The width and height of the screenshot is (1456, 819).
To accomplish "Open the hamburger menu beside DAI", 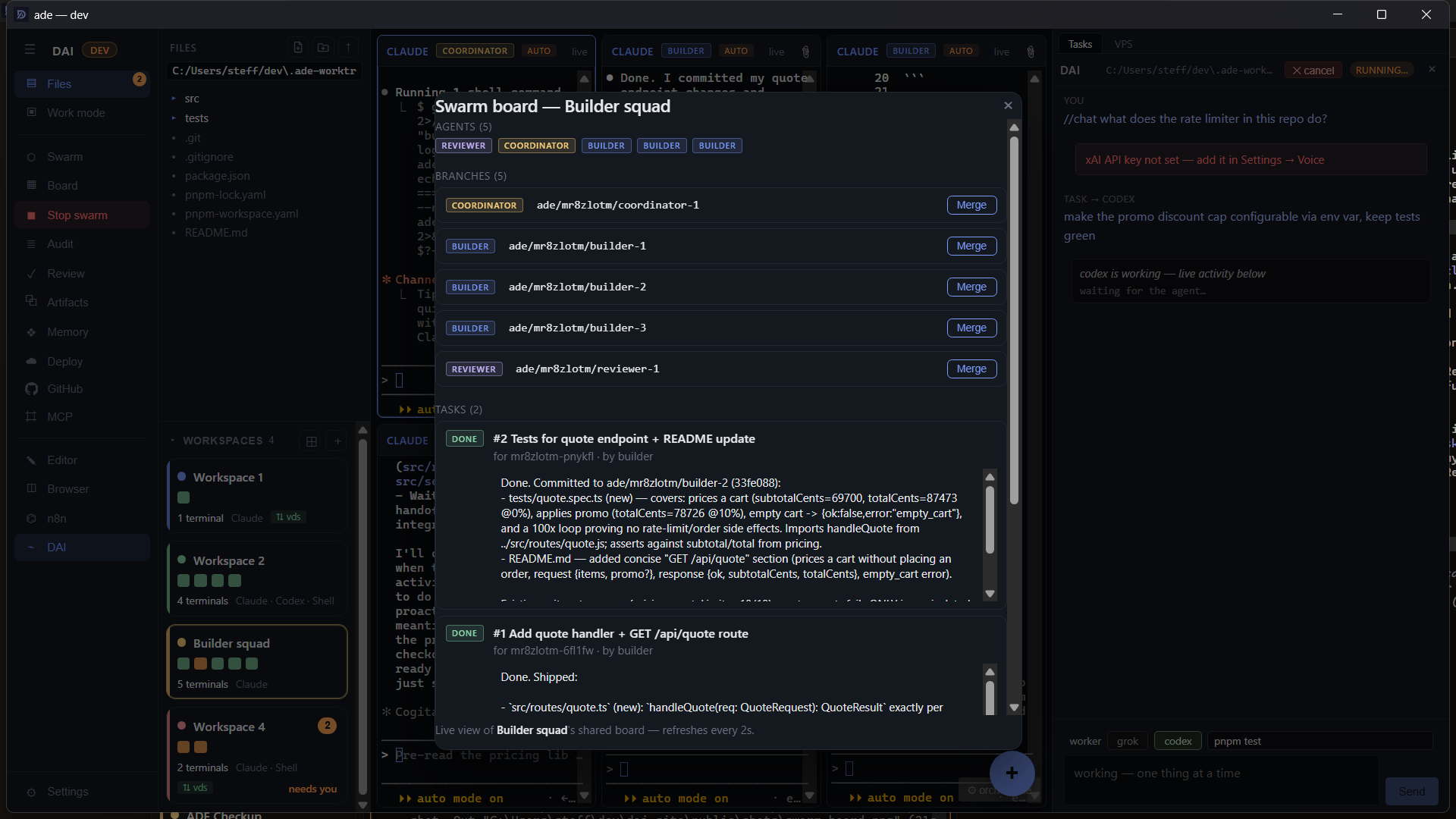I will (30, 50).
